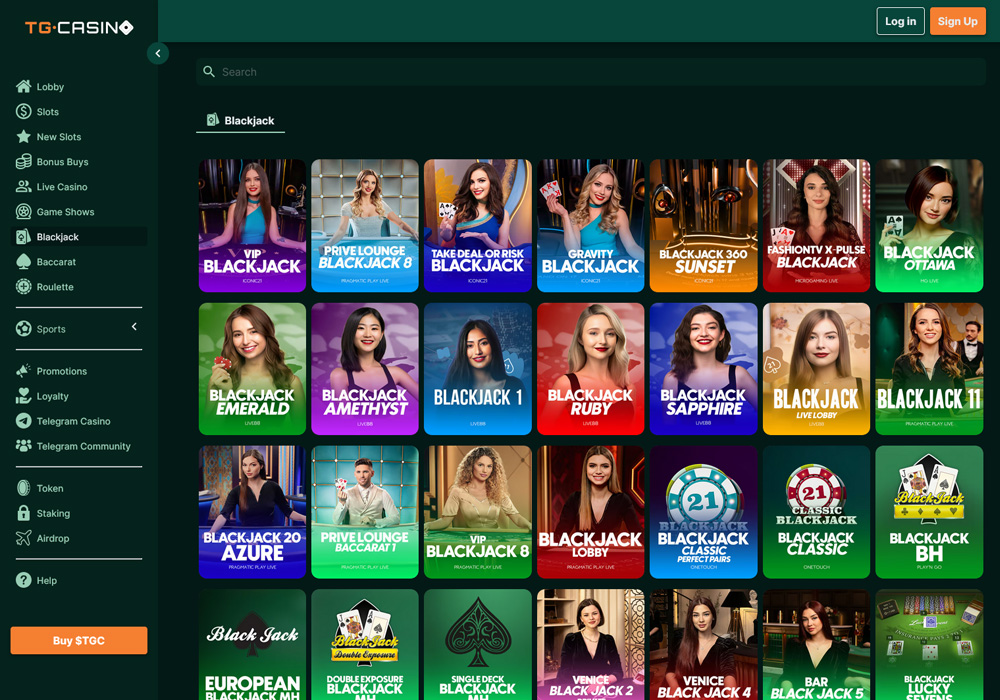
Task: Click the Airdrop airplane icon
Action: (x=24, y=538)
